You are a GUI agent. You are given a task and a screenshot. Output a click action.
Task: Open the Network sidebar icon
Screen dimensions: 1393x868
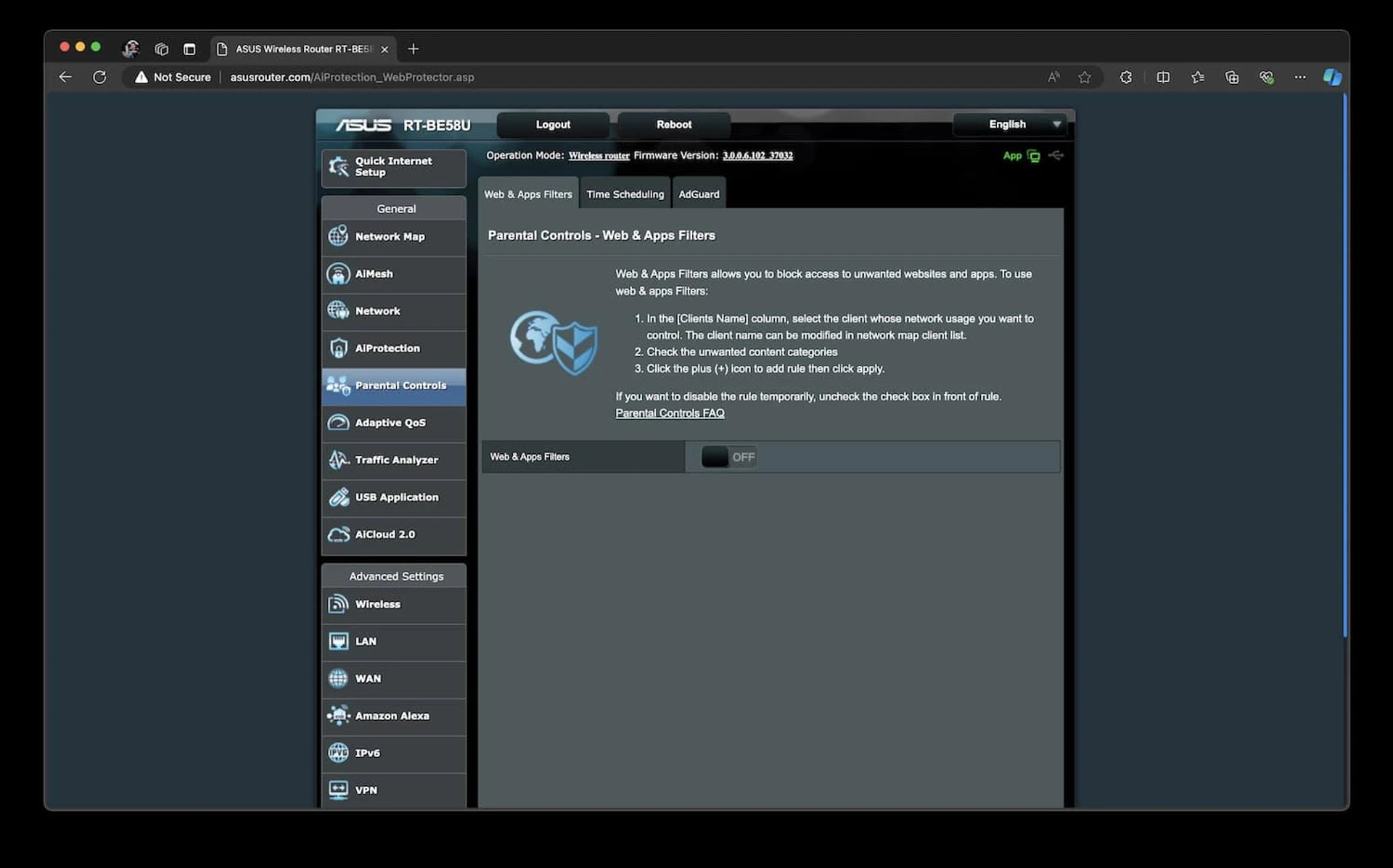[x=338, y=310]
